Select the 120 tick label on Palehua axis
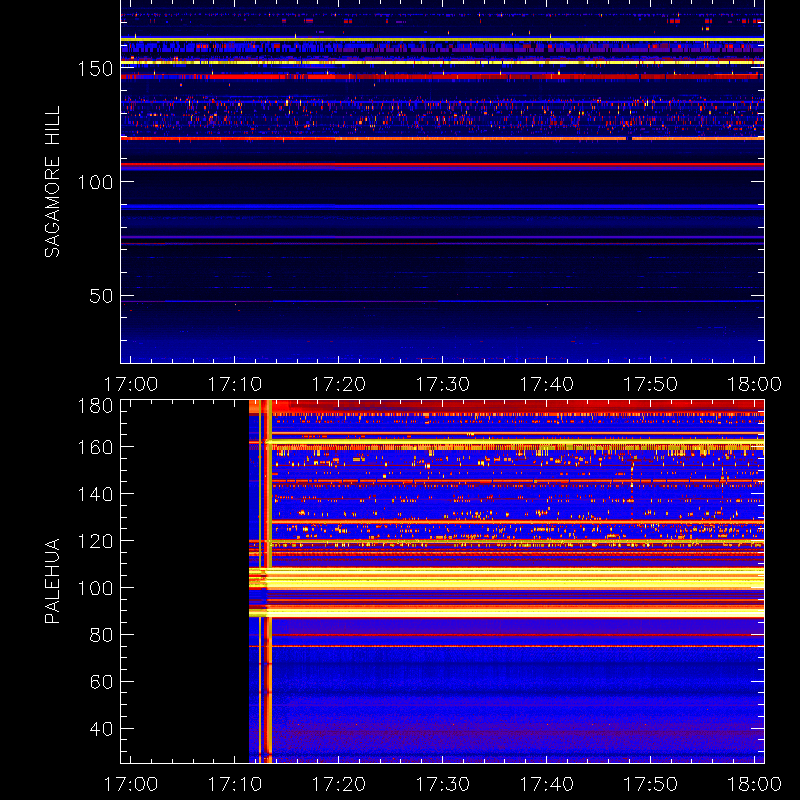800x800 pixels. 95,541
